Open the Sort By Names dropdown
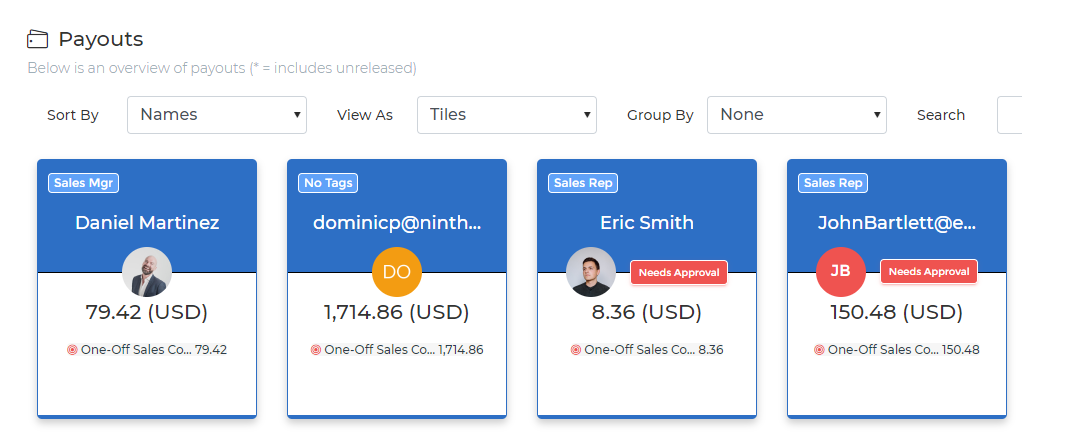The width and height of the screenshot is (1069, 446). point(217,115)
